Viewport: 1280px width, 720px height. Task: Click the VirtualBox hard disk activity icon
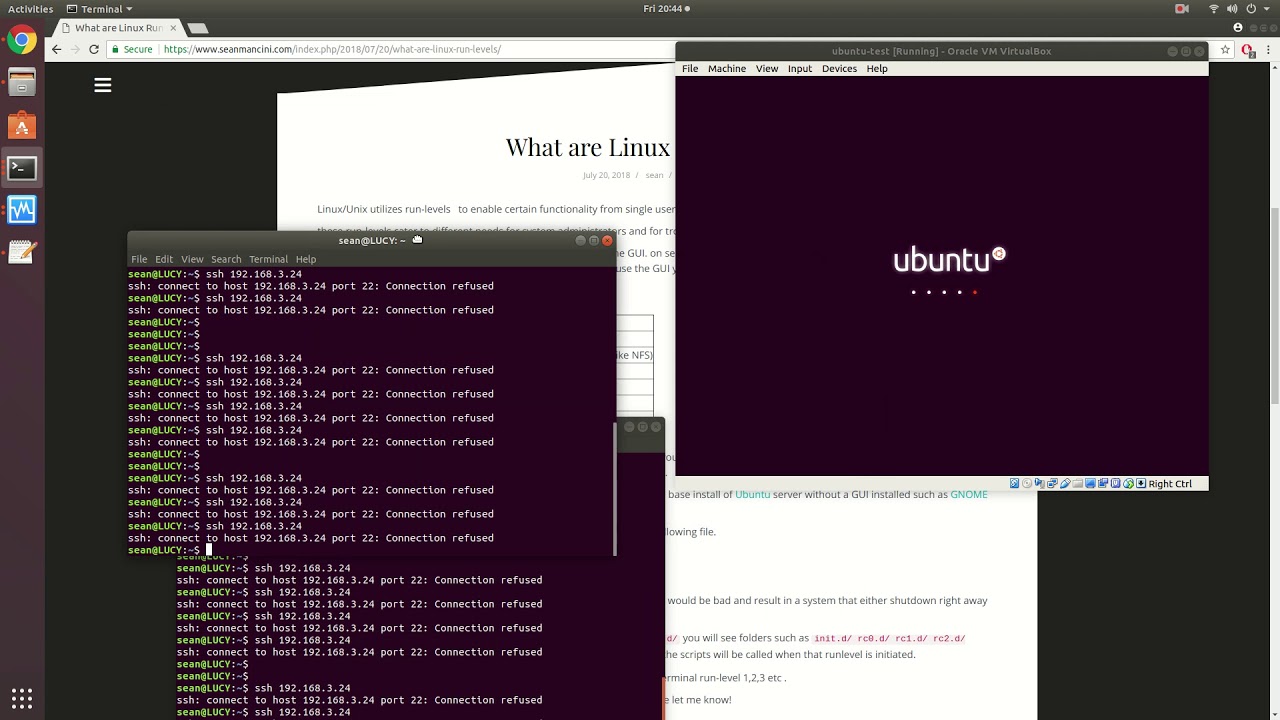tap(1014, 483)
